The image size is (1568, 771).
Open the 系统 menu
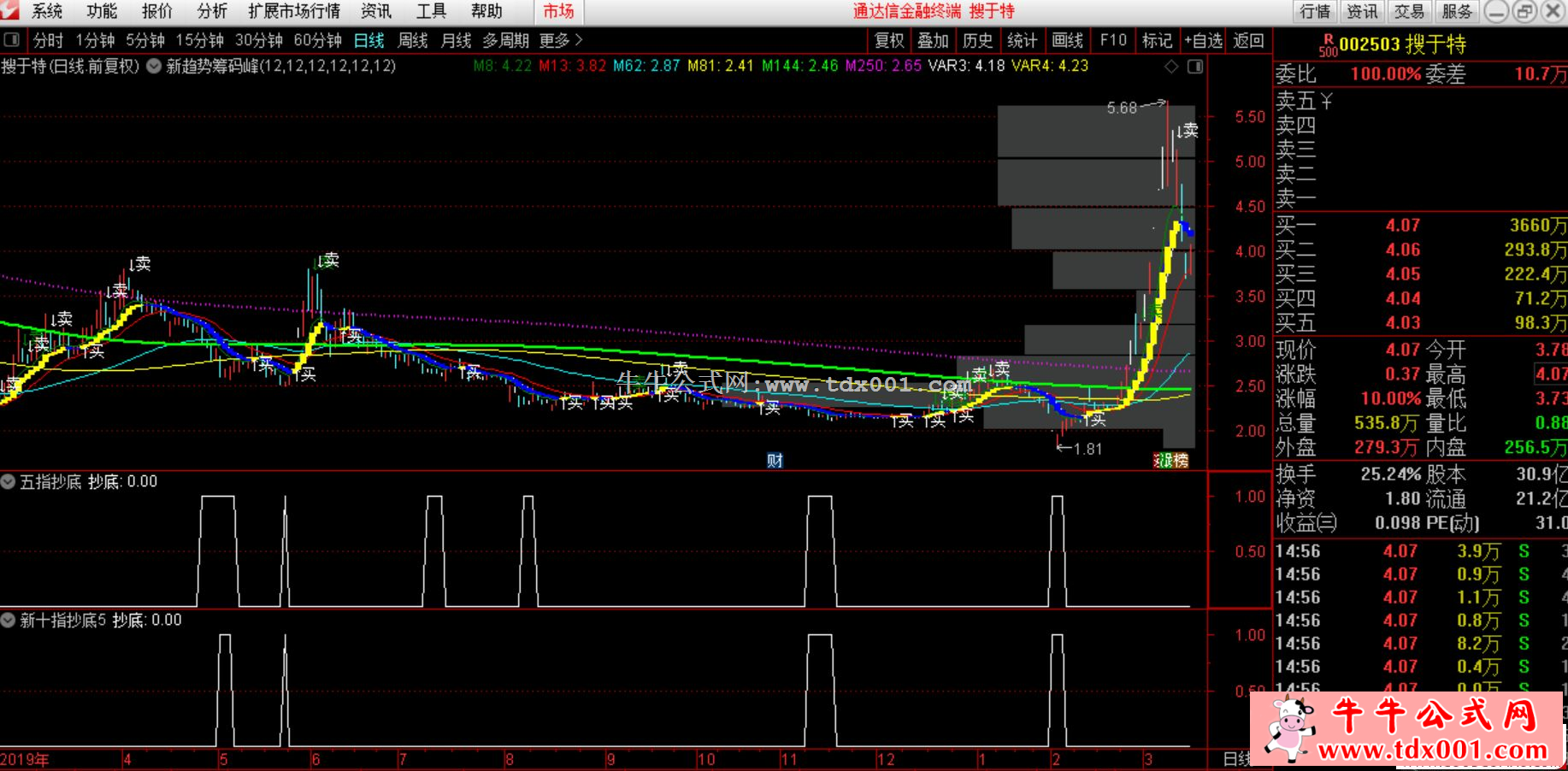[47, 11]
